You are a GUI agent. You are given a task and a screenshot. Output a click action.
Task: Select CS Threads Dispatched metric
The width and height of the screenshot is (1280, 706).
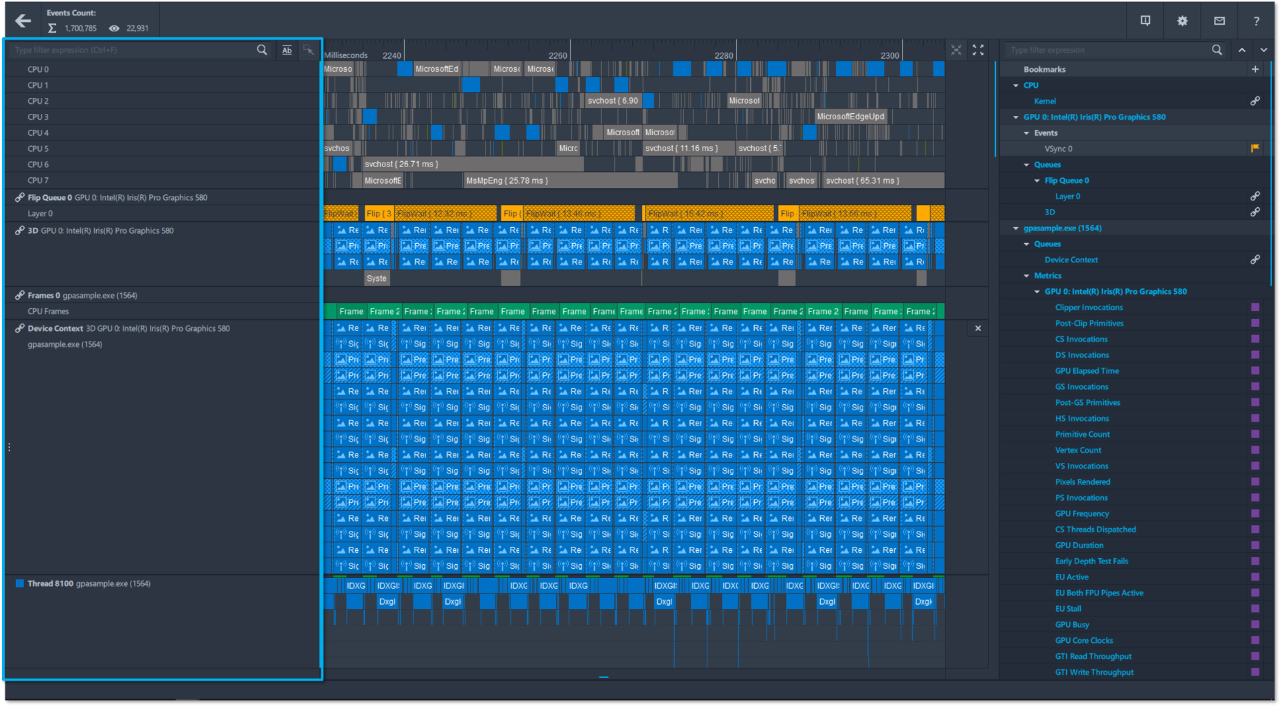(x=1095, y=529)
